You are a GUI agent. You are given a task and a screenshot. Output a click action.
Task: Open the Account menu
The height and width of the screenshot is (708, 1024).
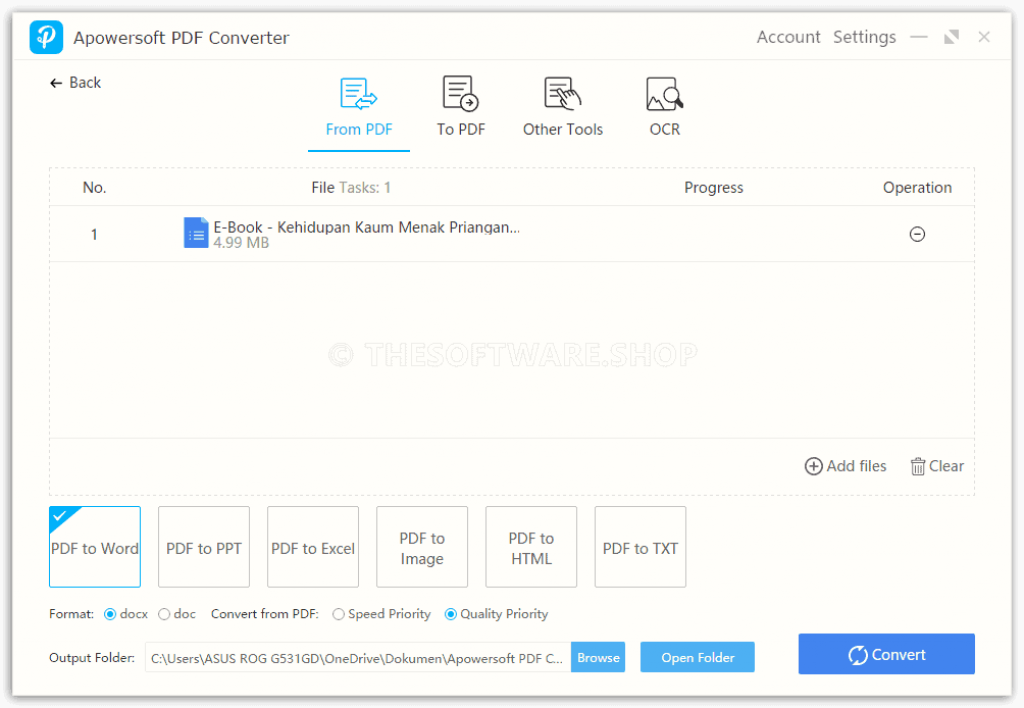(x=788, y=37)
